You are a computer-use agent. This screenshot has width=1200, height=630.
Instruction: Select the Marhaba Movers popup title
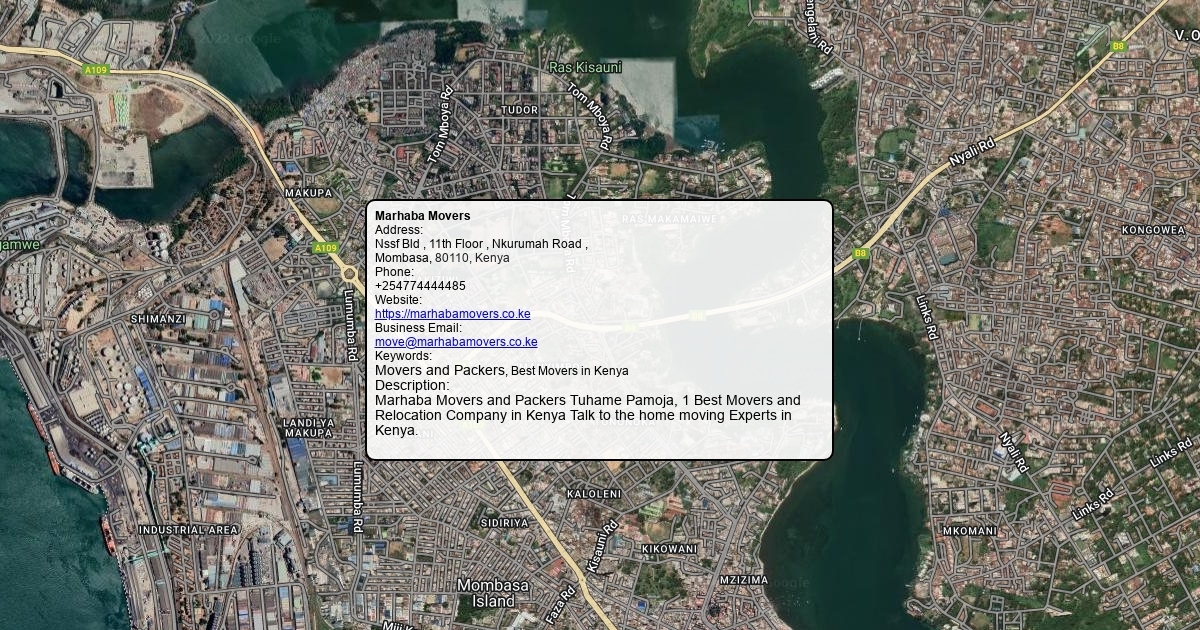tap(422, 216)
